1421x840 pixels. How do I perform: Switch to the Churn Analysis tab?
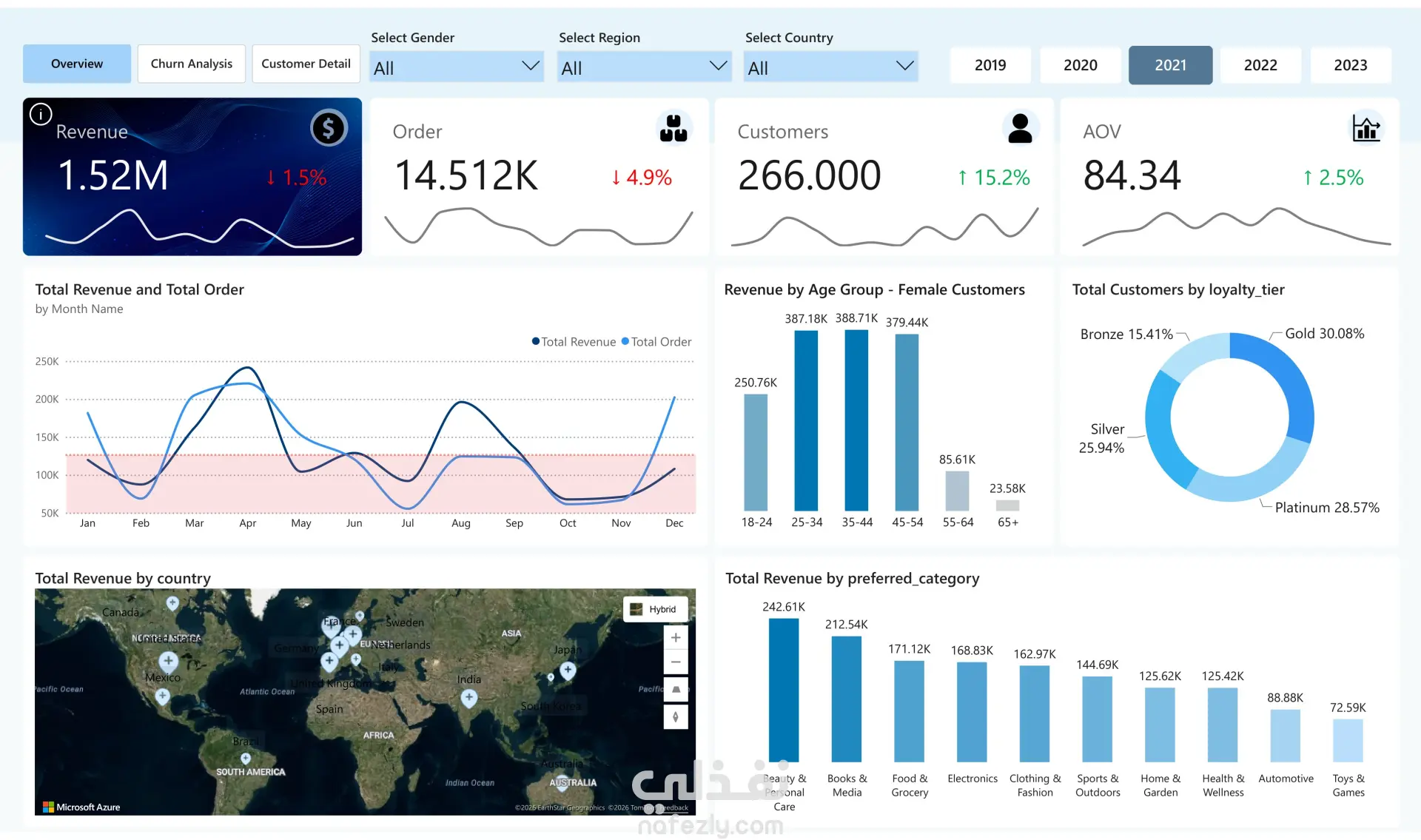pyautogui.click(x=192, y=64)
